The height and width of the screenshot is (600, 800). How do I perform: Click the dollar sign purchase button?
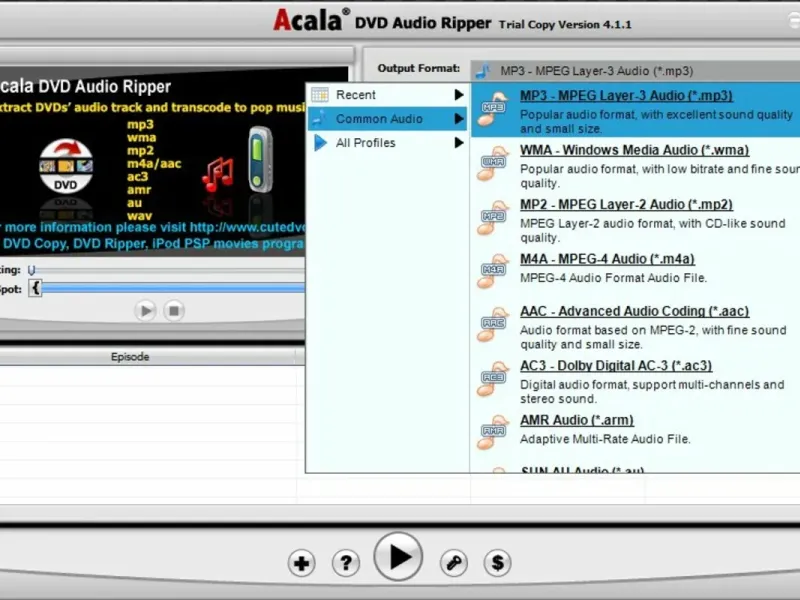pos(497,563)
